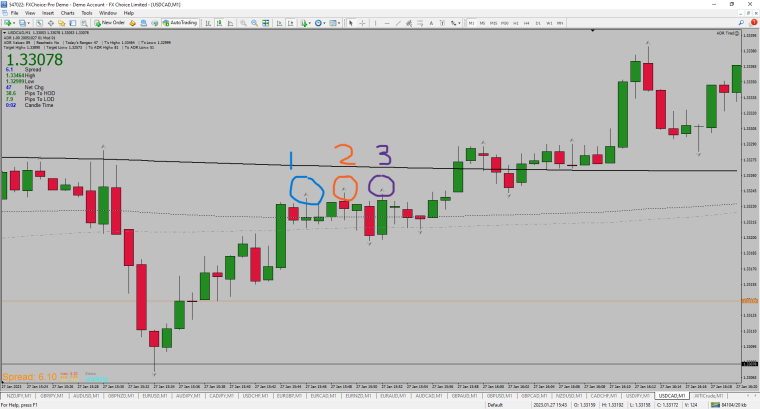This screenshot has height=409, width=760.
Task: Open the templates dropdown
Action: click(334, 23)
